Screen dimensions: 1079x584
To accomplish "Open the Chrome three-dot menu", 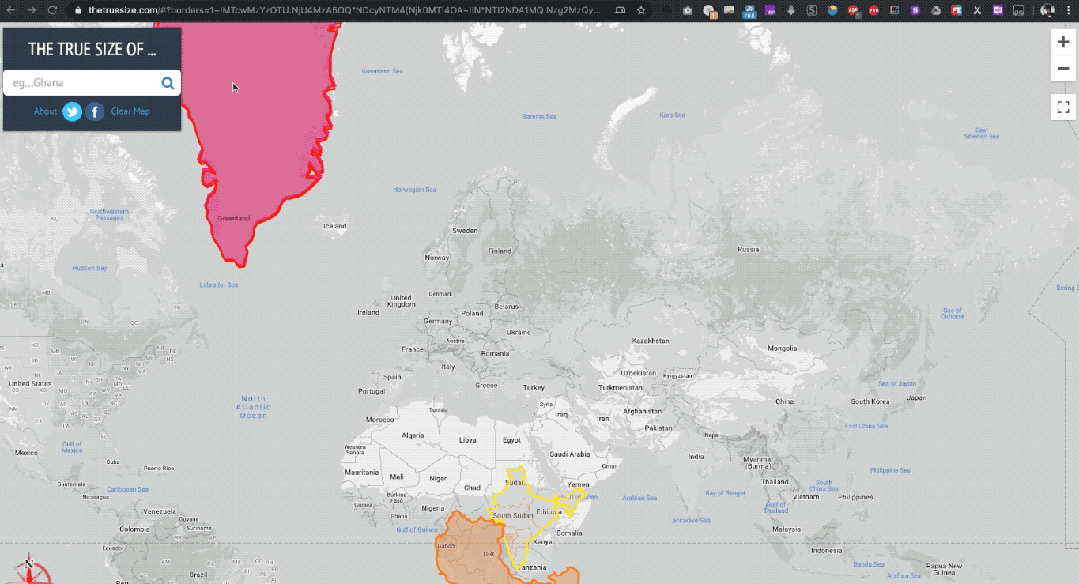I will pyautogui.click(x=1068, y=10).
